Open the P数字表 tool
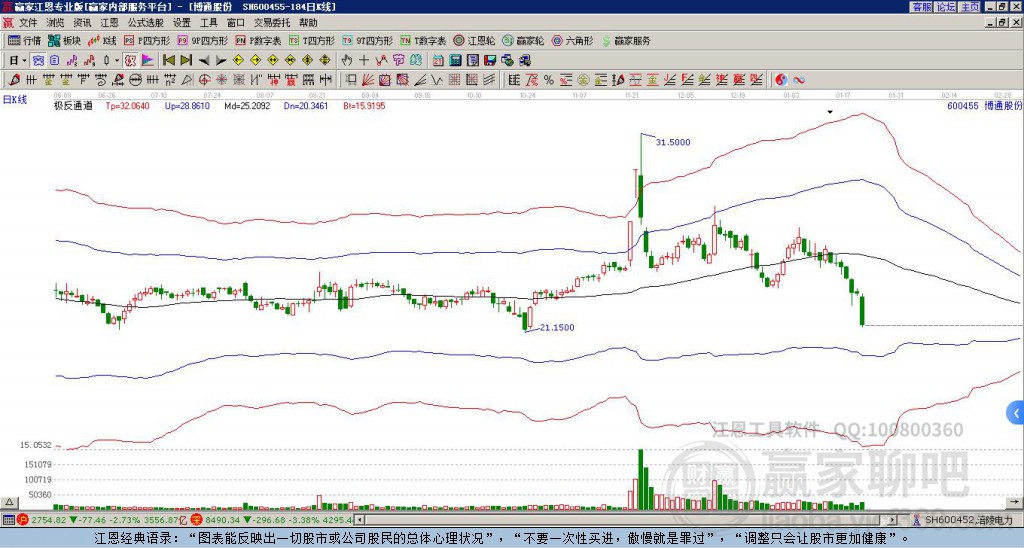The image size is (1024, 548). point(259,40)
